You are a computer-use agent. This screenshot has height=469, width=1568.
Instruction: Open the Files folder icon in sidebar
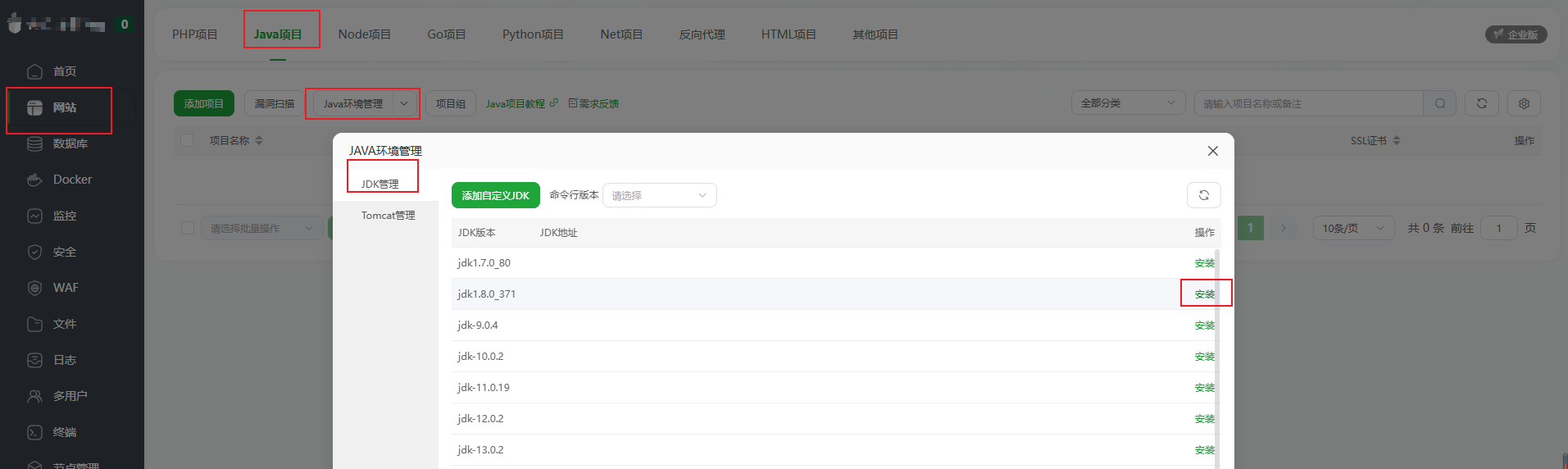click(x=34, y=324)
